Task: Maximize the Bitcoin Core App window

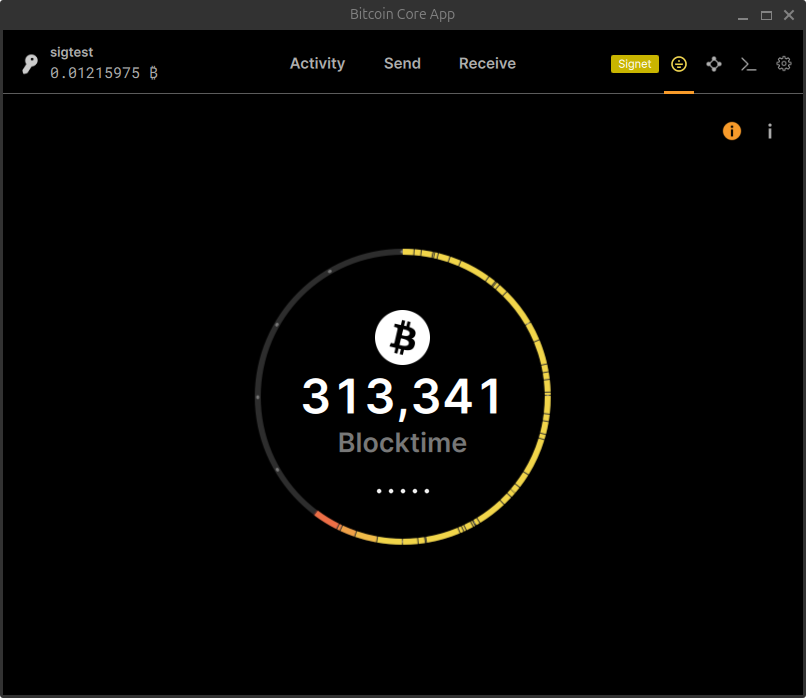Action: (766, 15)
